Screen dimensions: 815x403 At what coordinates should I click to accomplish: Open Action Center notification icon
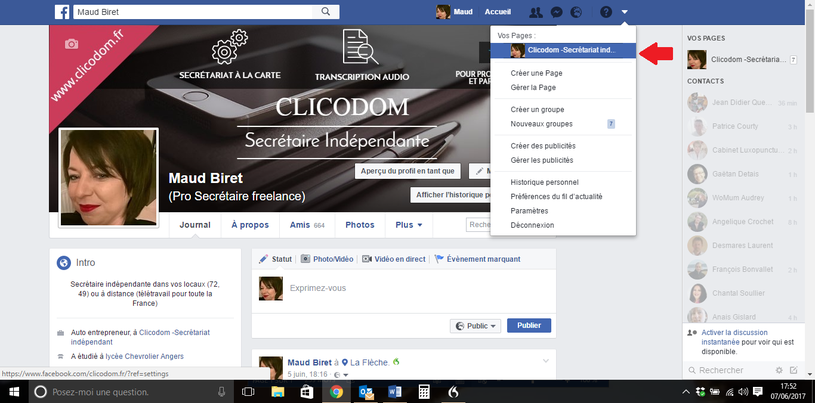(x=757, y=392)
